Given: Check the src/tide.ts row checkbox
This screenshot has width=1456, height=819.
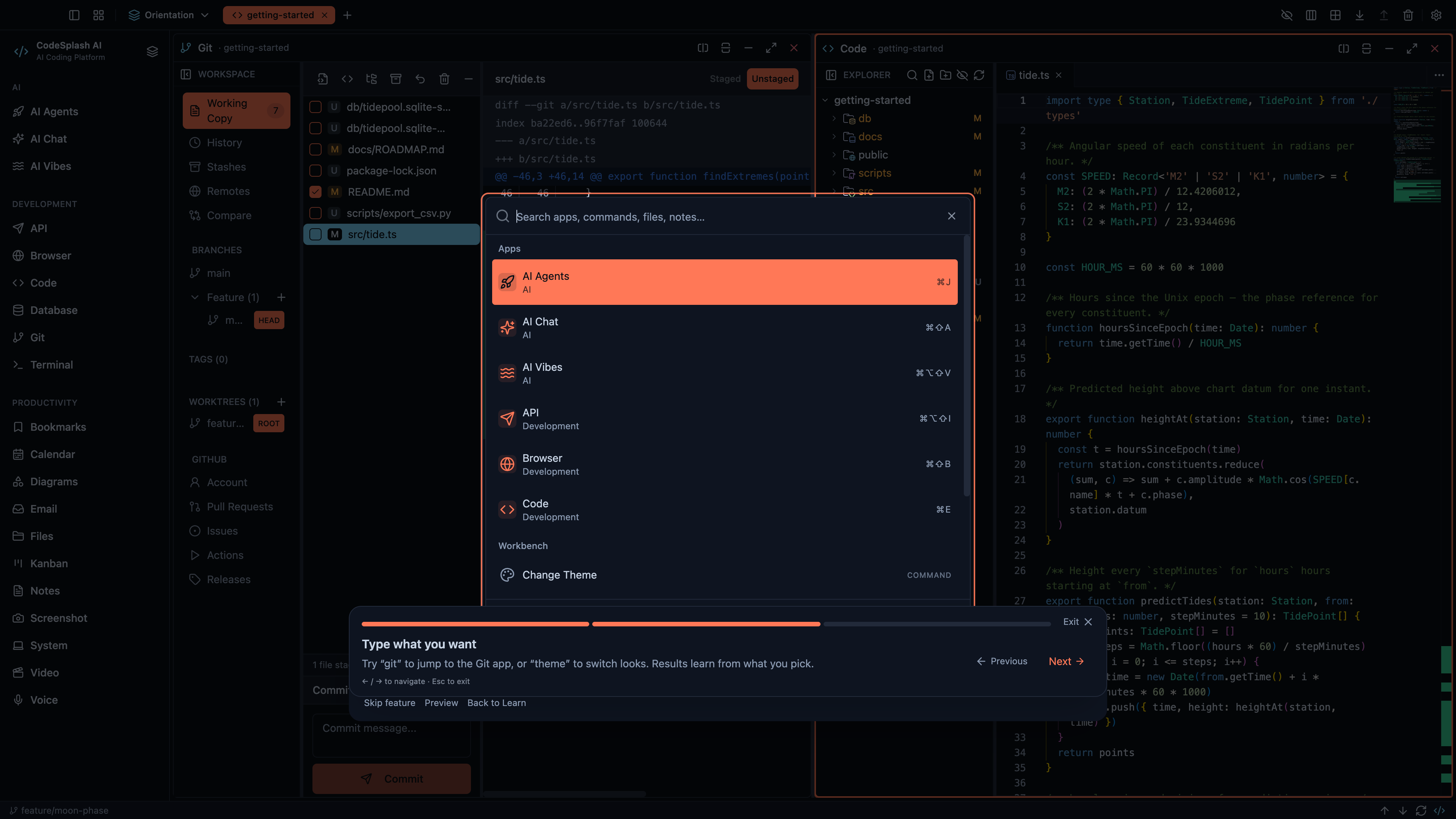Looking at the screenshot, I should [315, 235].
